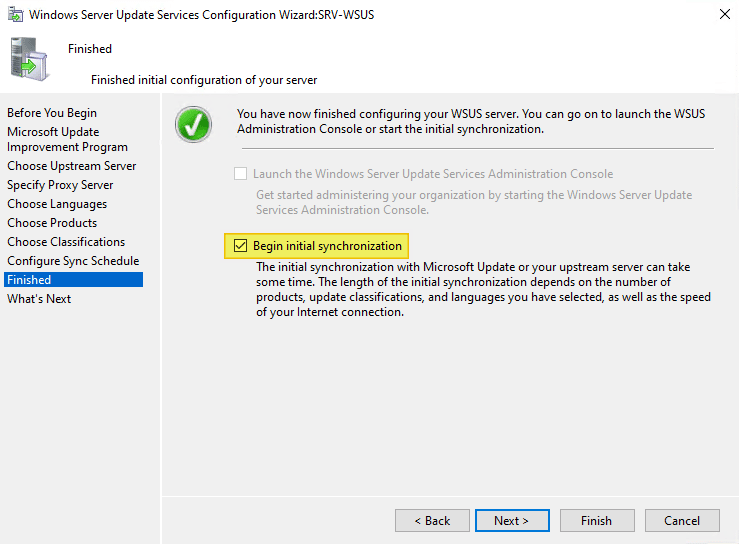
Task: Close the WSUS Configuration Wizard window
Action: tap(724, 14)
